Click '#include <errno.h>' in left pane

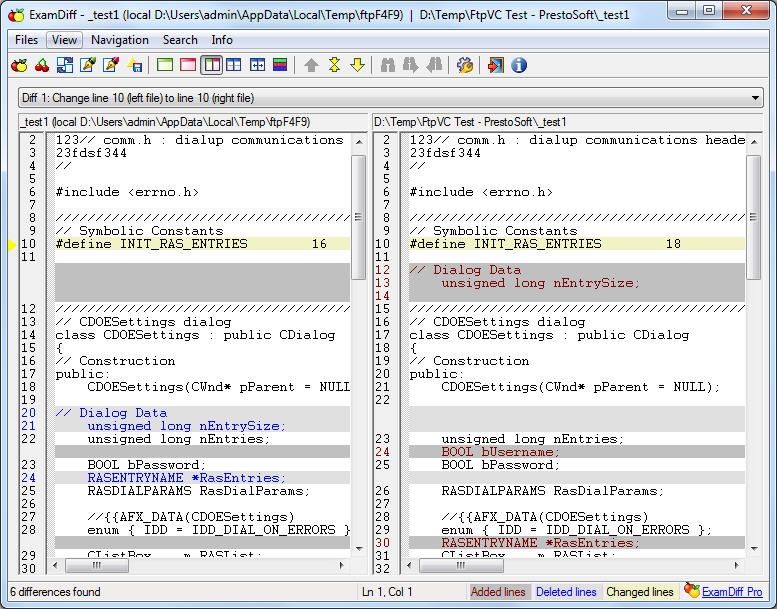(x=127, y=192)
